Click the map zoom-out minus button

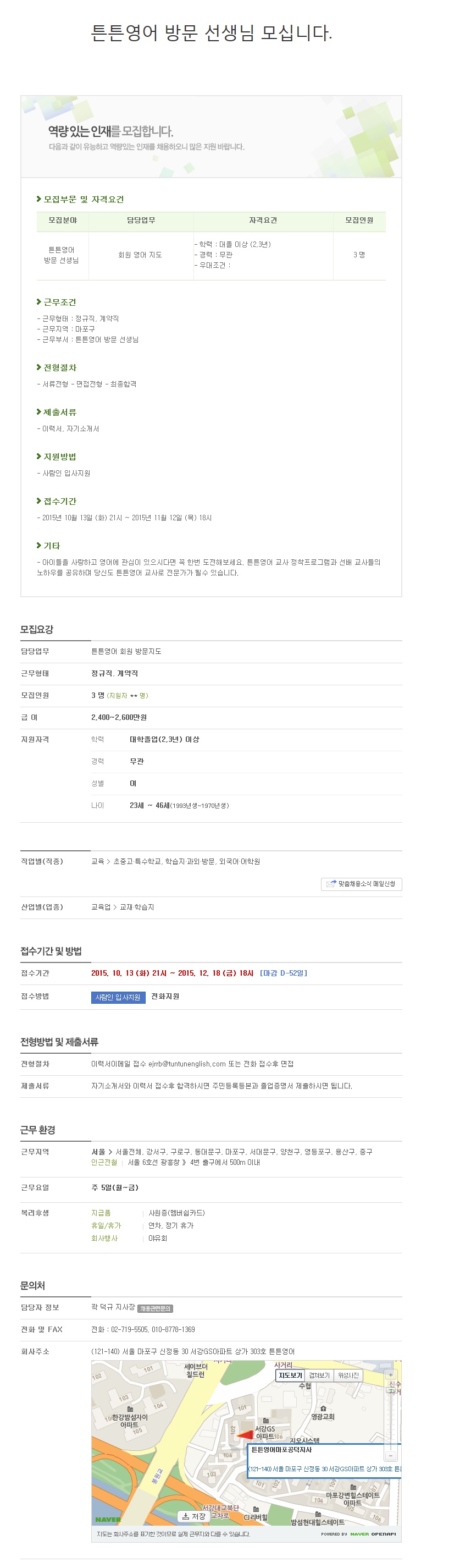[390, 1455]
